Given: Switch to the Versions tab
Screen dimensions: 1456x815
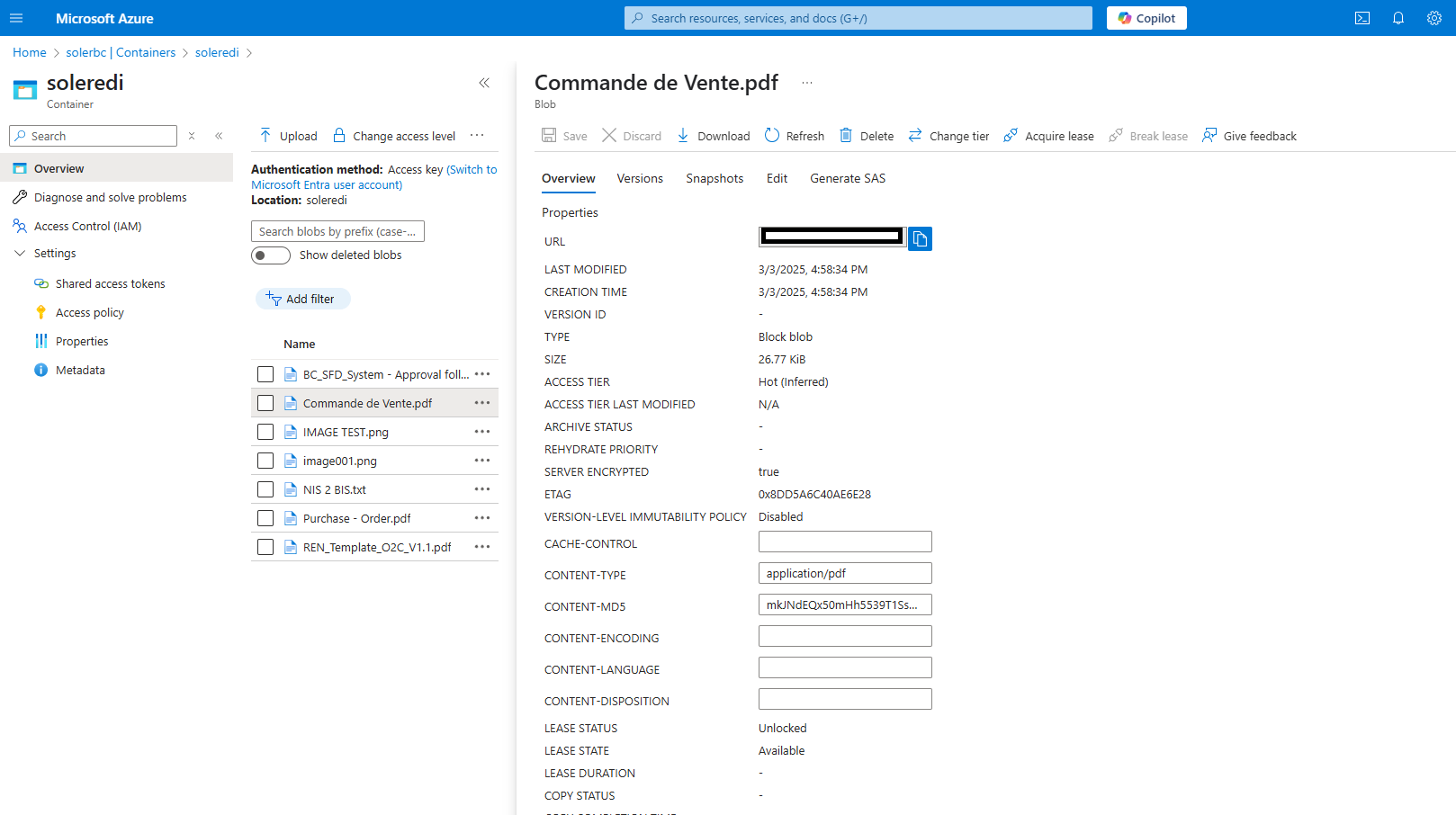Looking at the screenshot, I should [x=640, y=178].
